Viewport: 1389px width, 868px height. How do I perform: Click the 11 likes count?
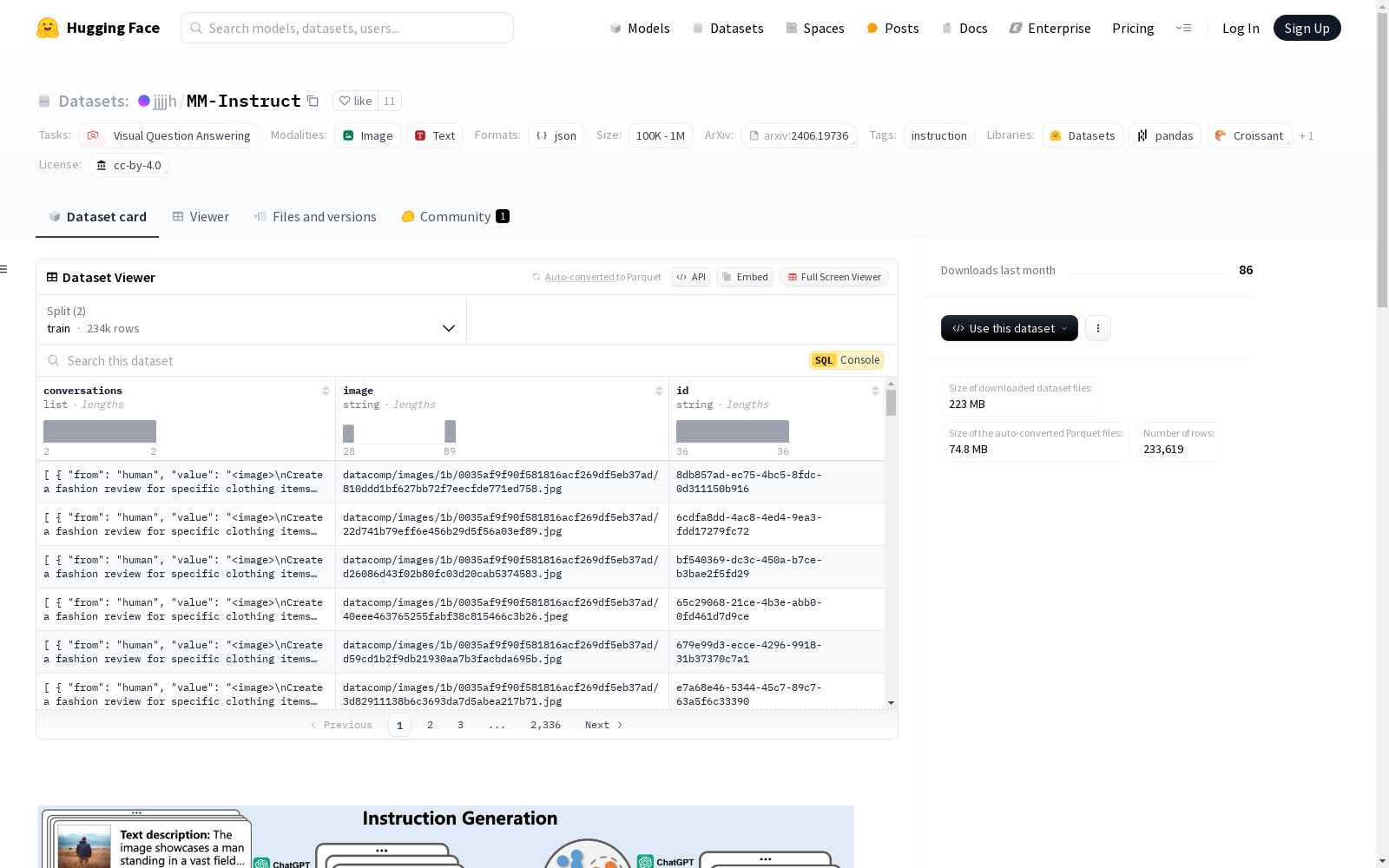(x=389, y=101)
